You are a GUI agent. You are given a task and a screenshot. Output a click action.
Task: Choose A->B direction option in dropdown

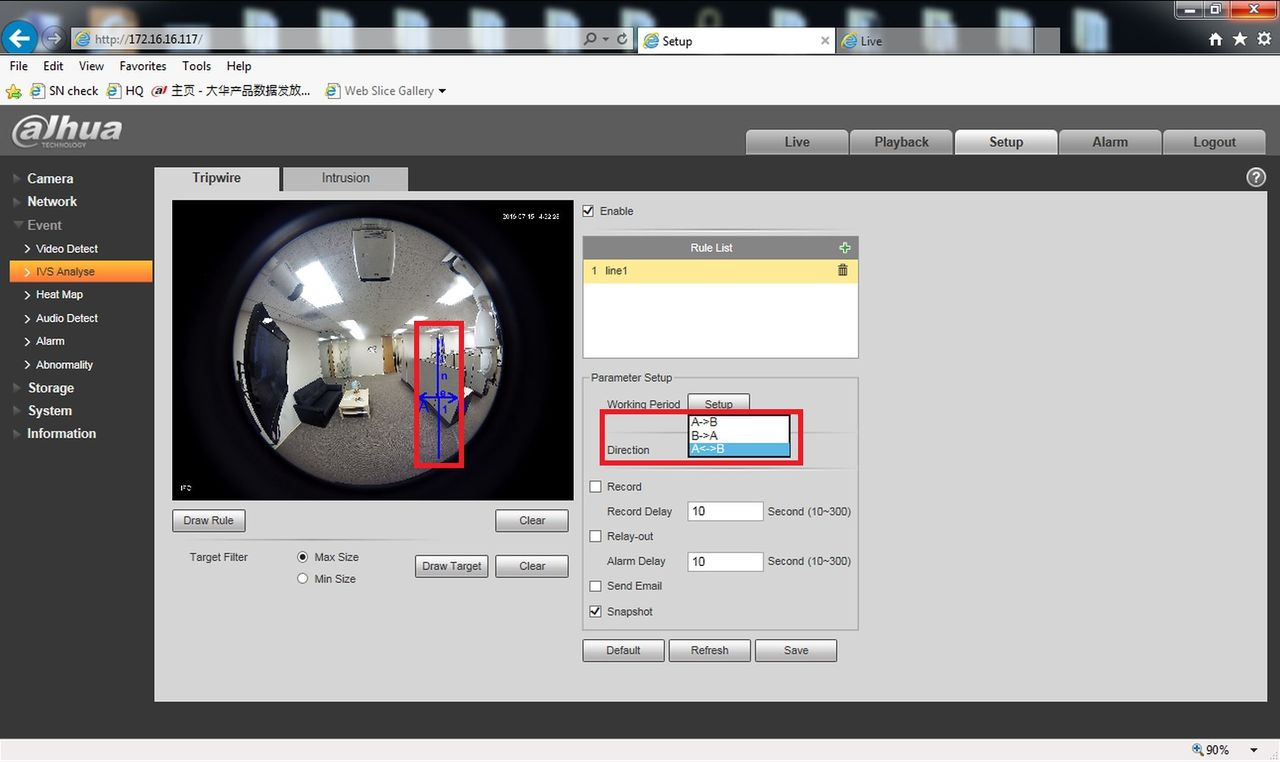(738, 422)
